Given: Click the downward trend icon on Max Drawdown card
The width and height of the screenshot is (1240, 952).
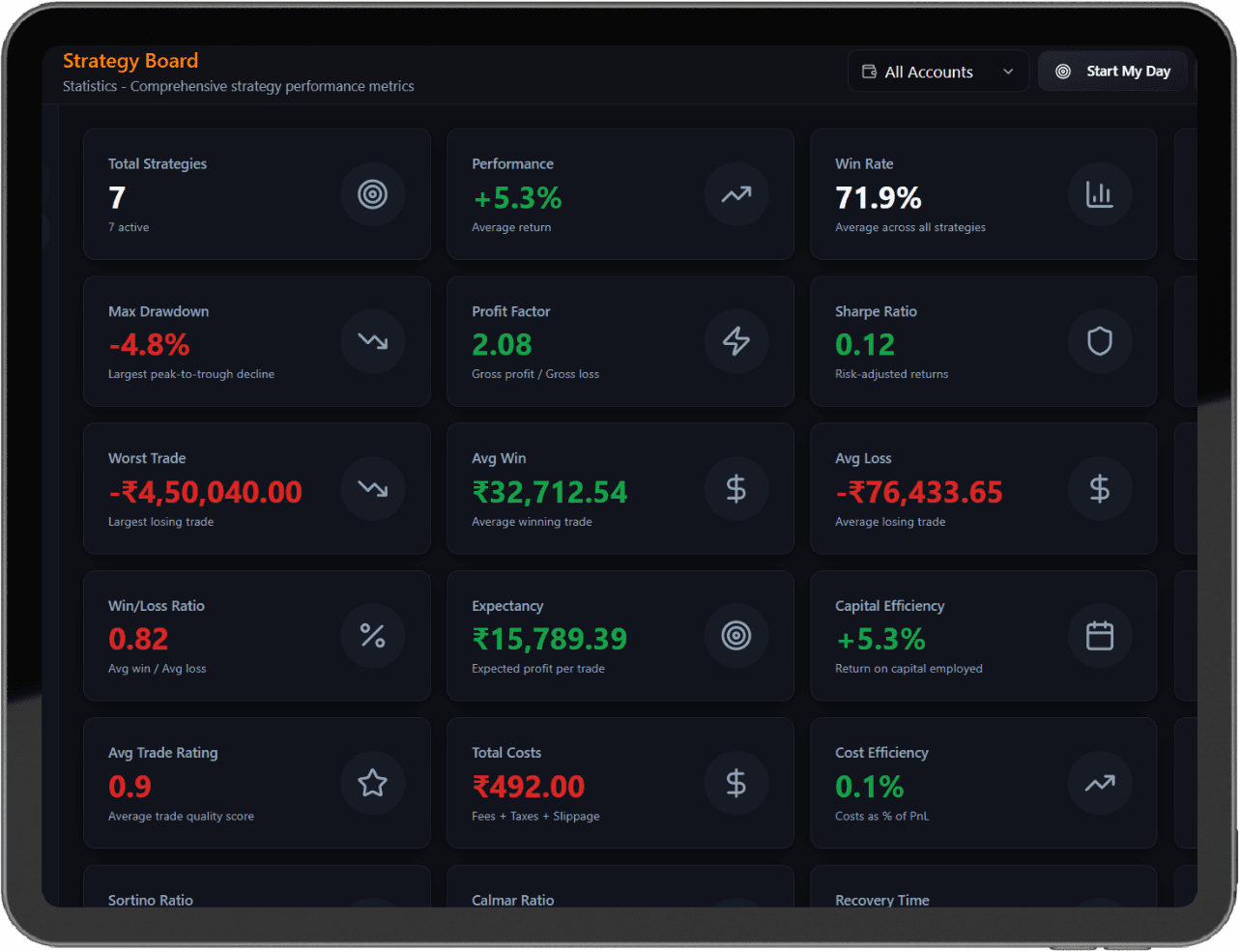Looking at the screenshot, I should (372, 341).
